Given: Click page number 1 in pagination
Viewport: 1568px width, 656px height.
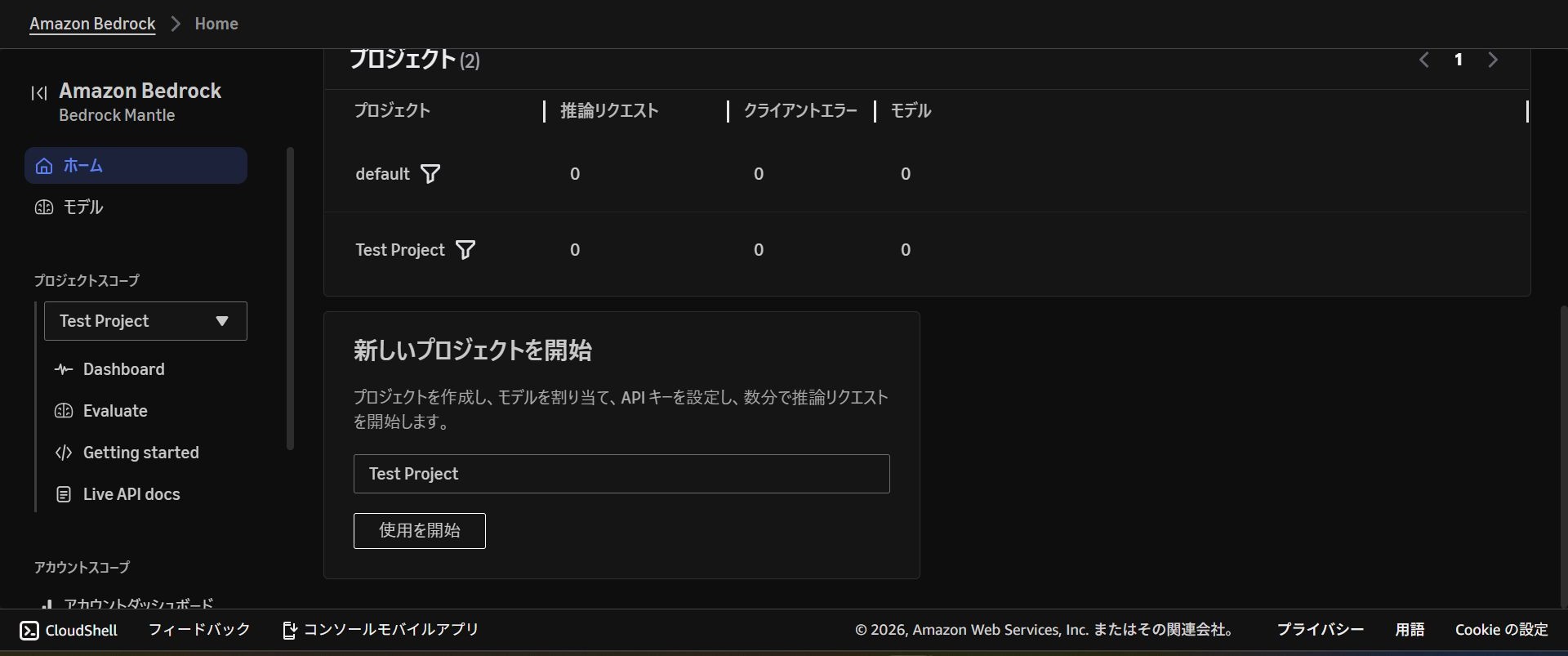Looking at the screenshot, I should 1459,60.
